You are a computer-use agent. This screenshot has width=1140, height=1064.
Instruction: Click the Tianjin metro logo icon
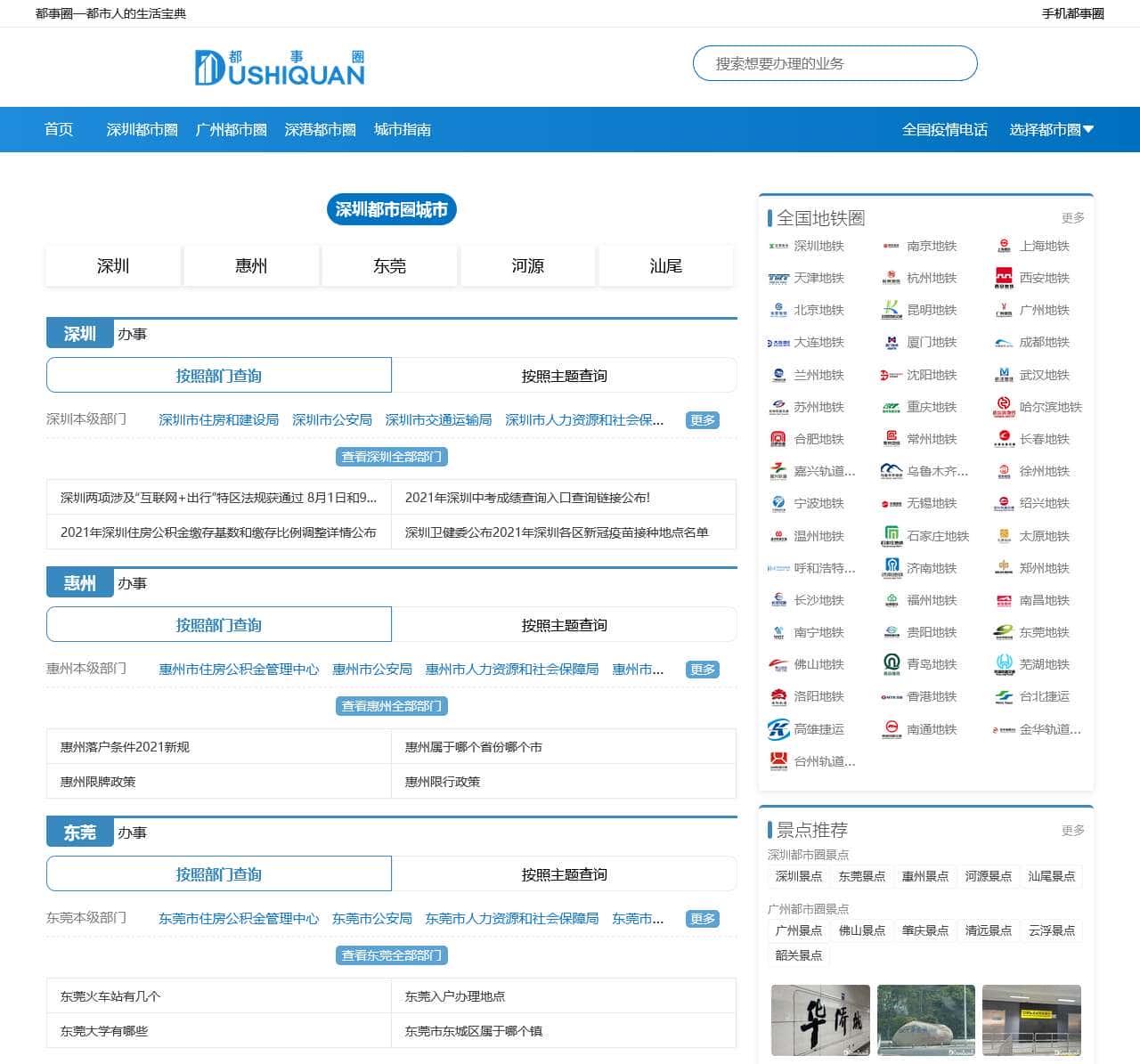click(x=778, y=279)
